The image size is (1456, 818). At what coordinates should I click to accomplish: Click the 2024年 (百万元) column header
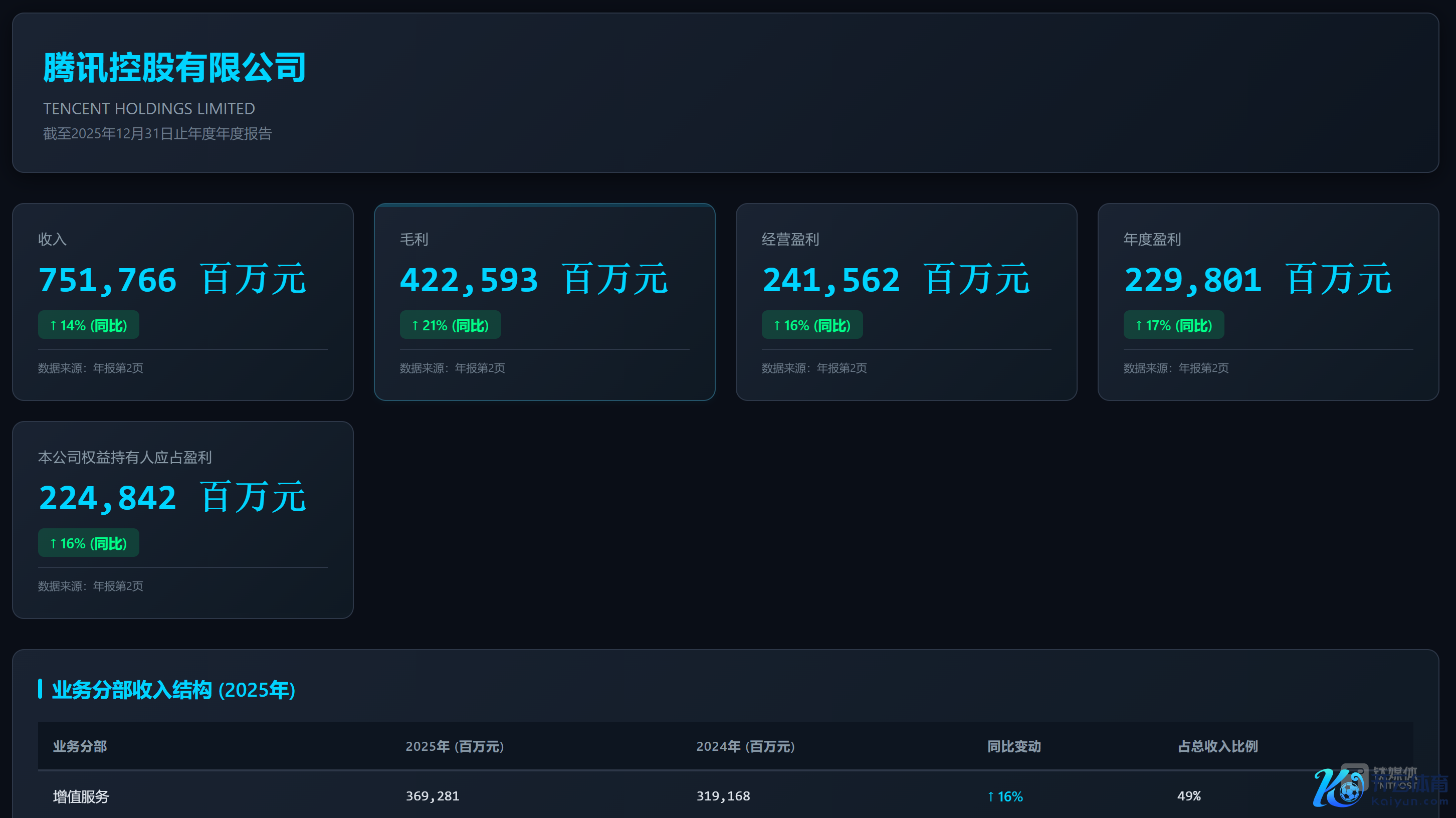[745, 746]
